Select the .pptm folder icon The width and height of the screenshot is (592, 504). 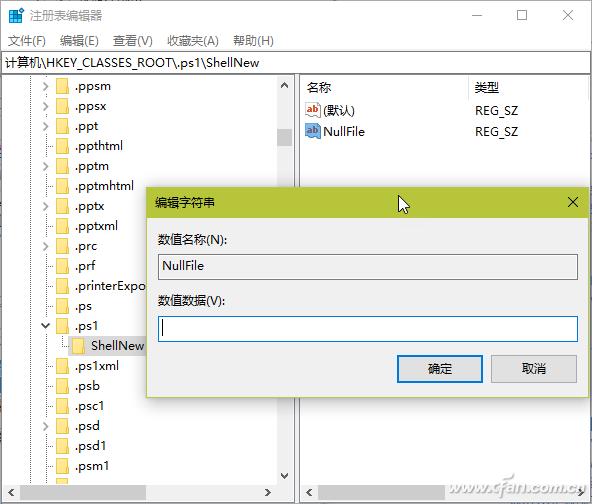[x=62, y=166]
